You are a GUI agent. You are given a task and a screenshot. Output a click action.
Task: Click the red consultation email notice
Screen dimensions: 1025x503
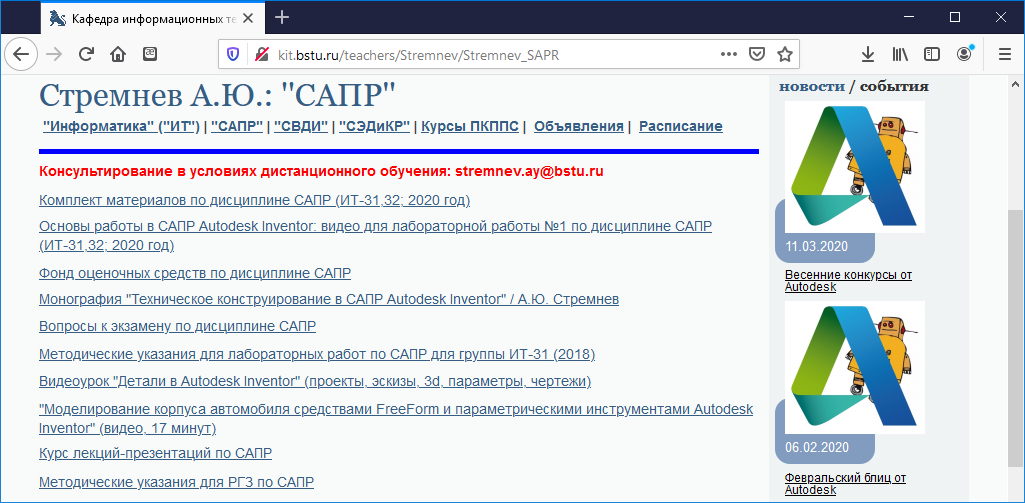tap(321, 171)
